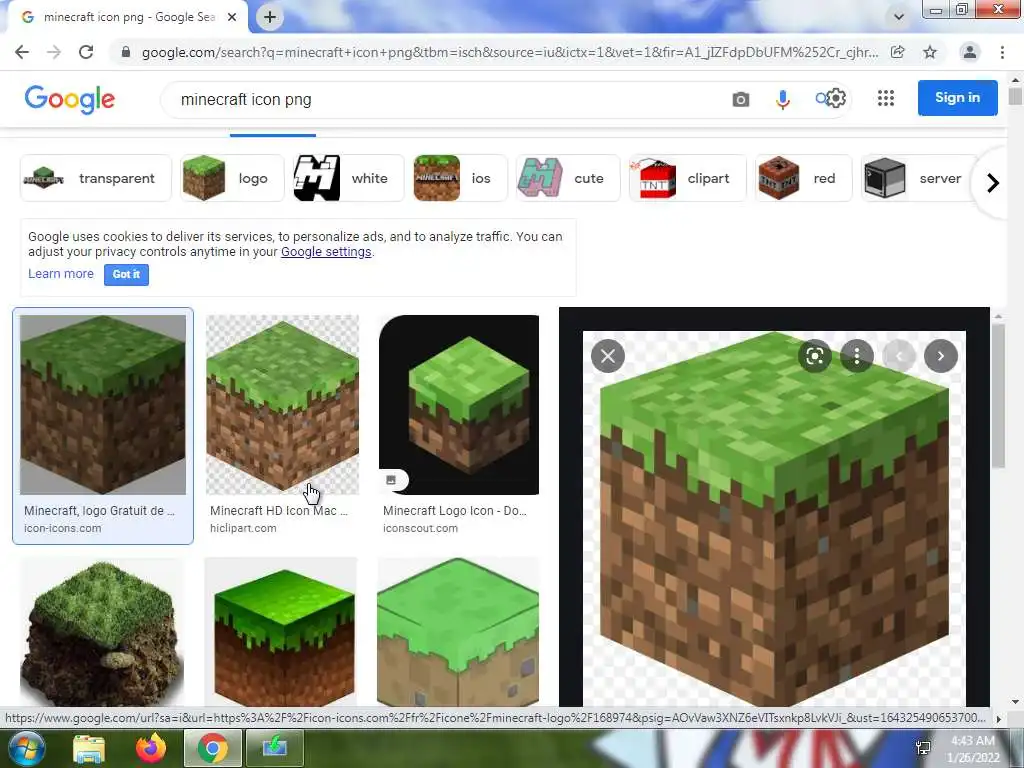Select the Minecraft, logo Gratuit thumbnail
This screenshot has height=768, width=1024.
point(103,405)
